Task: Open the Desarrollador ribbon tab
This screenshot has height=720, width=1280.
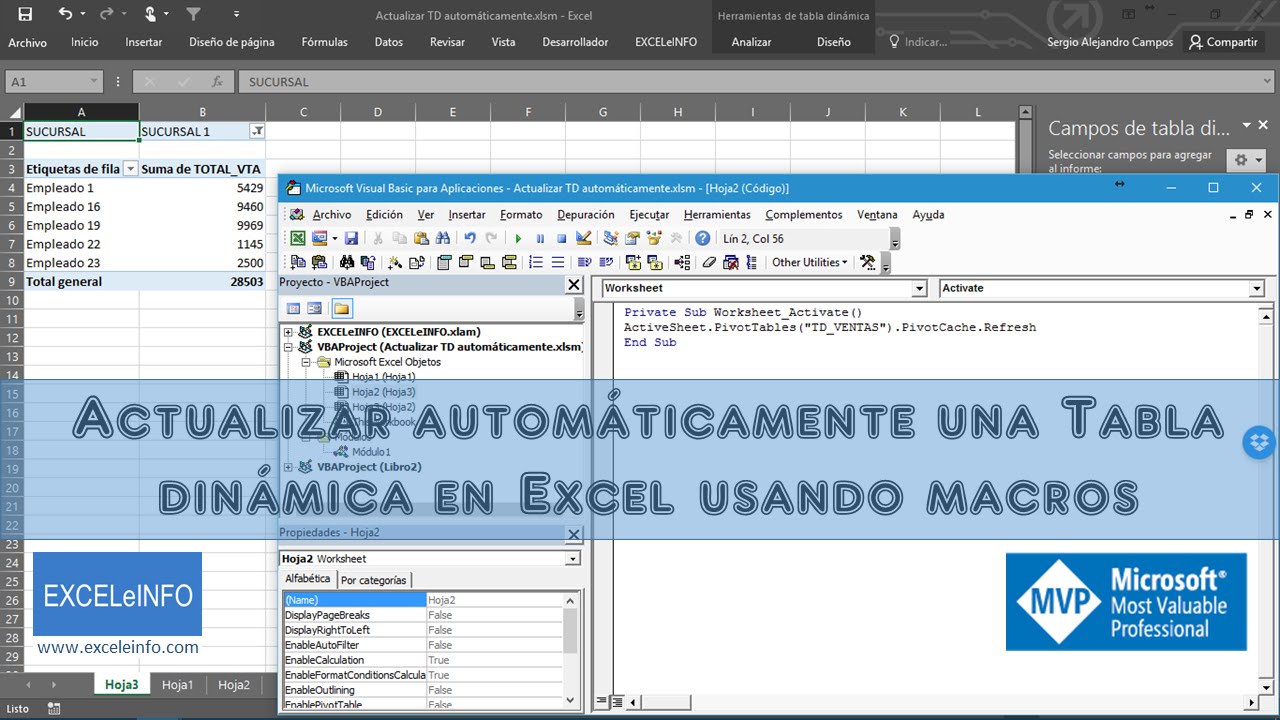Action: tap(575, 42)
